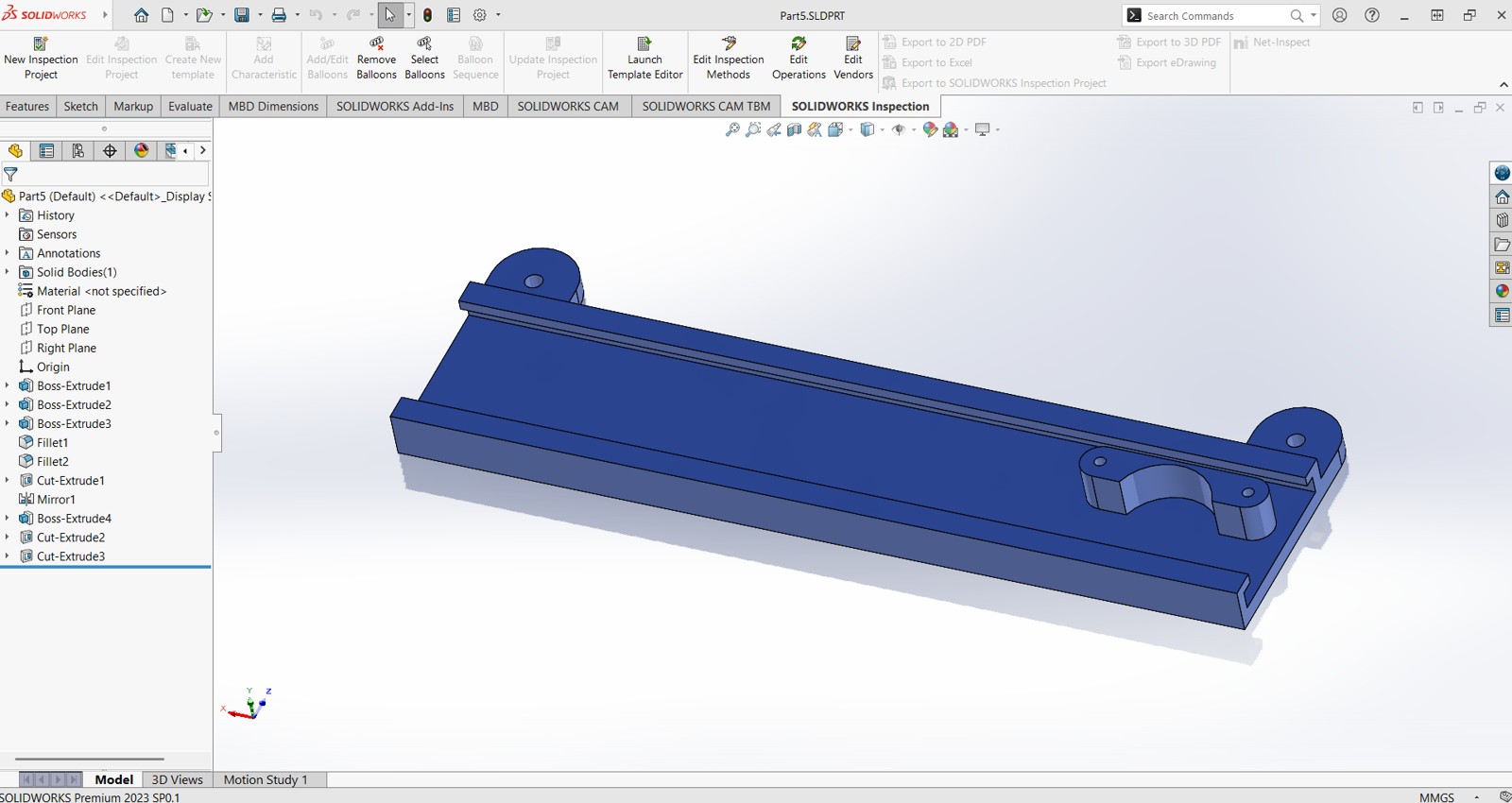
Task: Expand SOLIDWORKS menu arrow beside logo
Action: [105, 15]
